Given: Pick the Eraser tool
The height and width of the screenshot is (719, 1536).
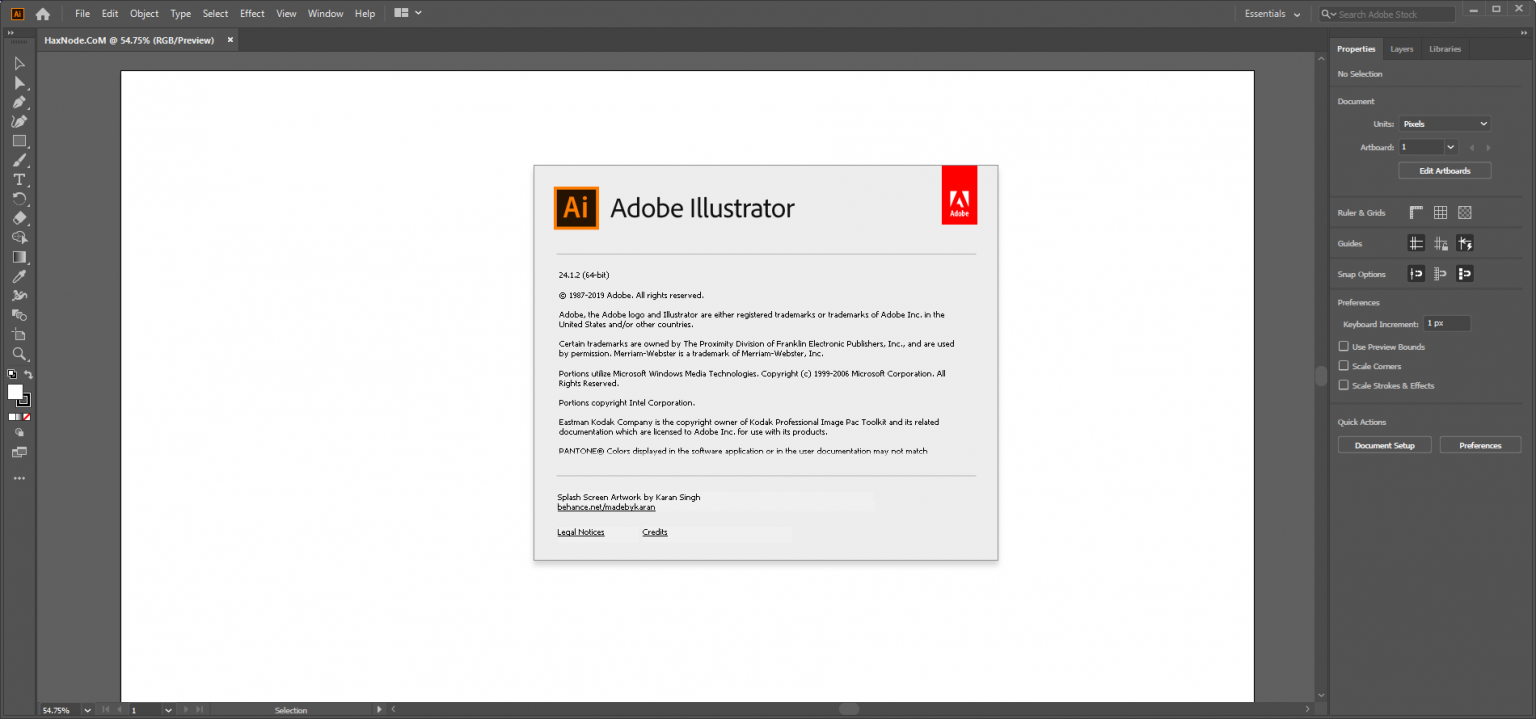Looking at the screenshot, I should click(x=19, y=218).
